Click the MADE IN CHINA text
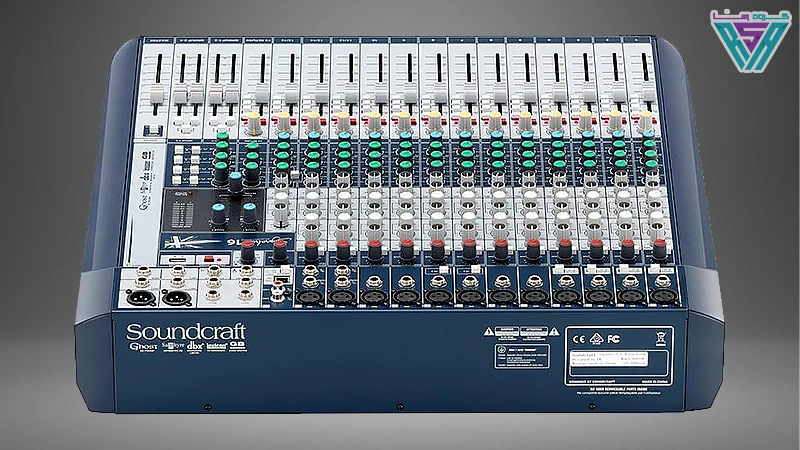This screenshot has height=450, width=800. tap(653, 381)
